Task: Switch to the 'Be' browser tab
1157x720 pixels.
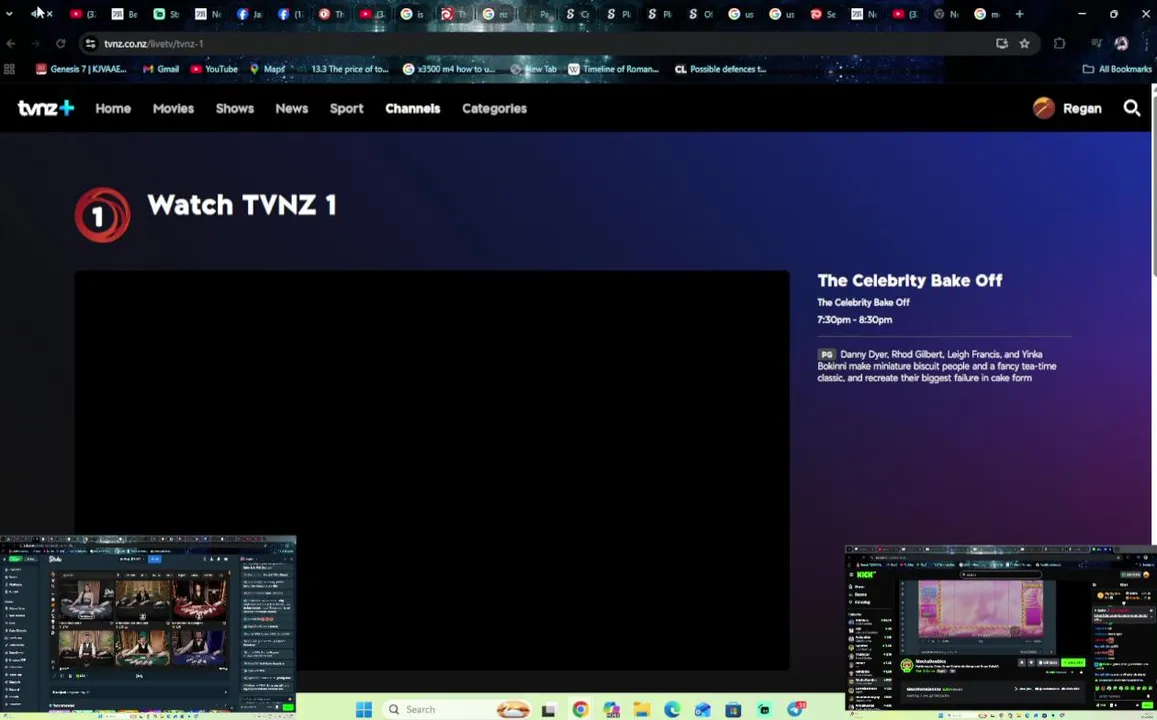Action: click(125, 14)
